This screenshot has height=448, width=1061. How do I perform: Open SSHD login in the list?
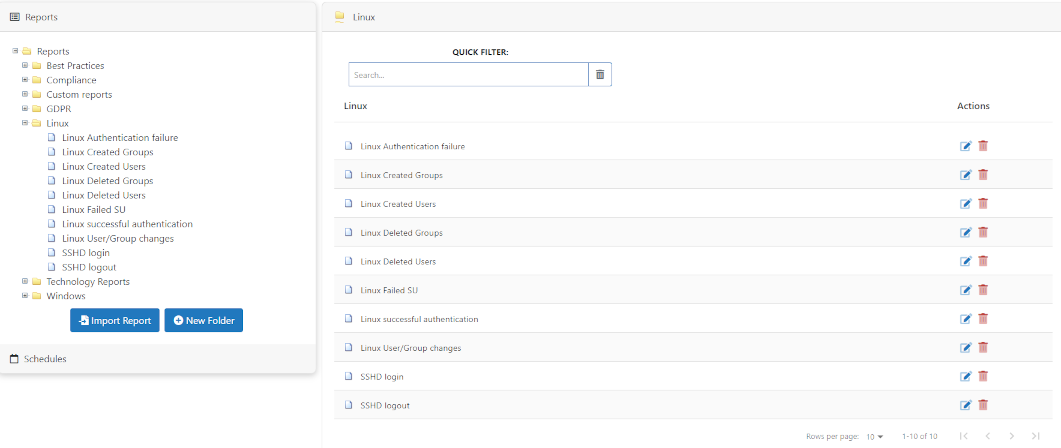[382, 376]
